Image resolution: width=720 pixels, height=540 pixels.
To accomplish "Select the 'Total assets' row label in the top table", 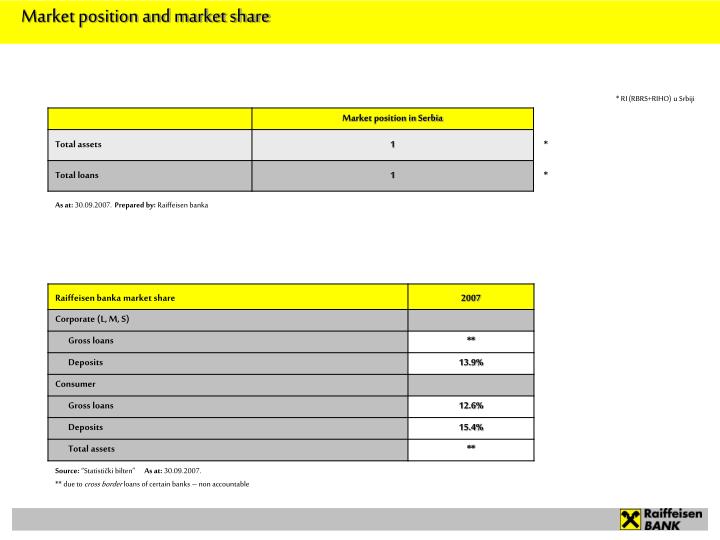I will (78, 144).
